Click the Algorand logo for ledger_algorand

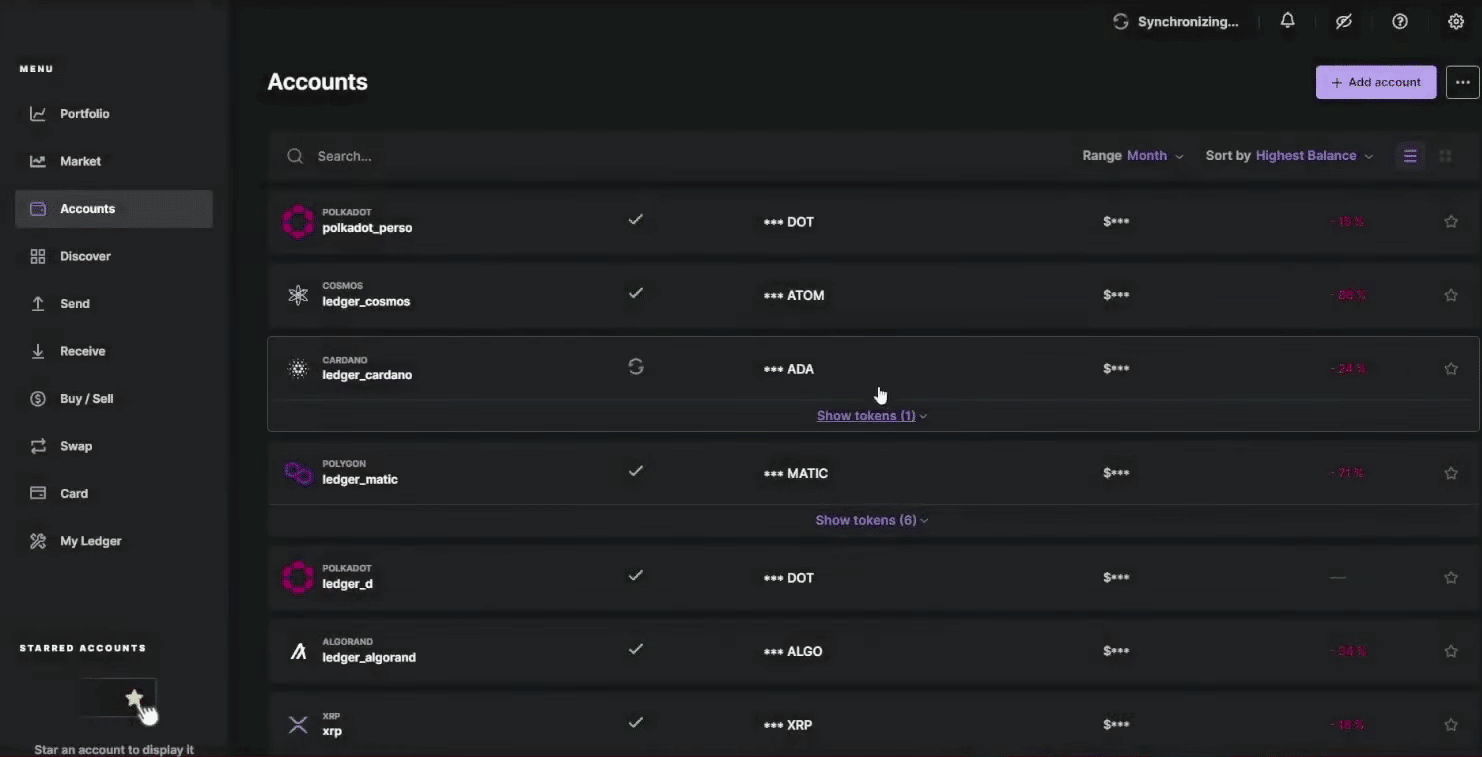pyautogui.click(x=298, y=651)
